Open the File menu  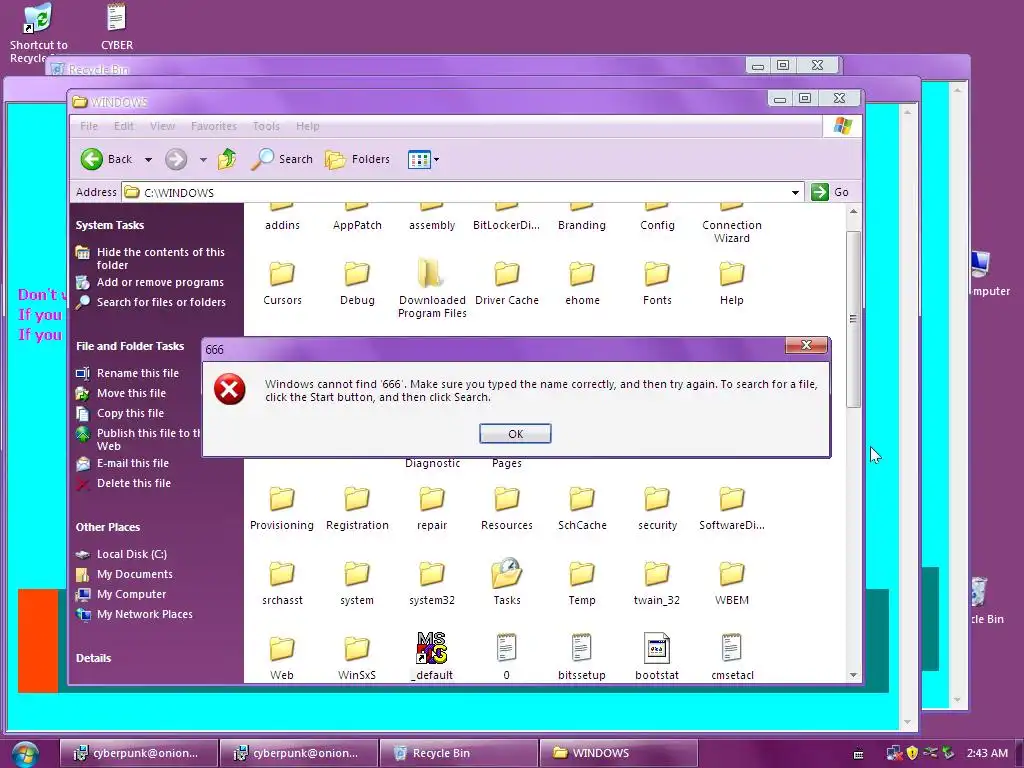point(89,126)
